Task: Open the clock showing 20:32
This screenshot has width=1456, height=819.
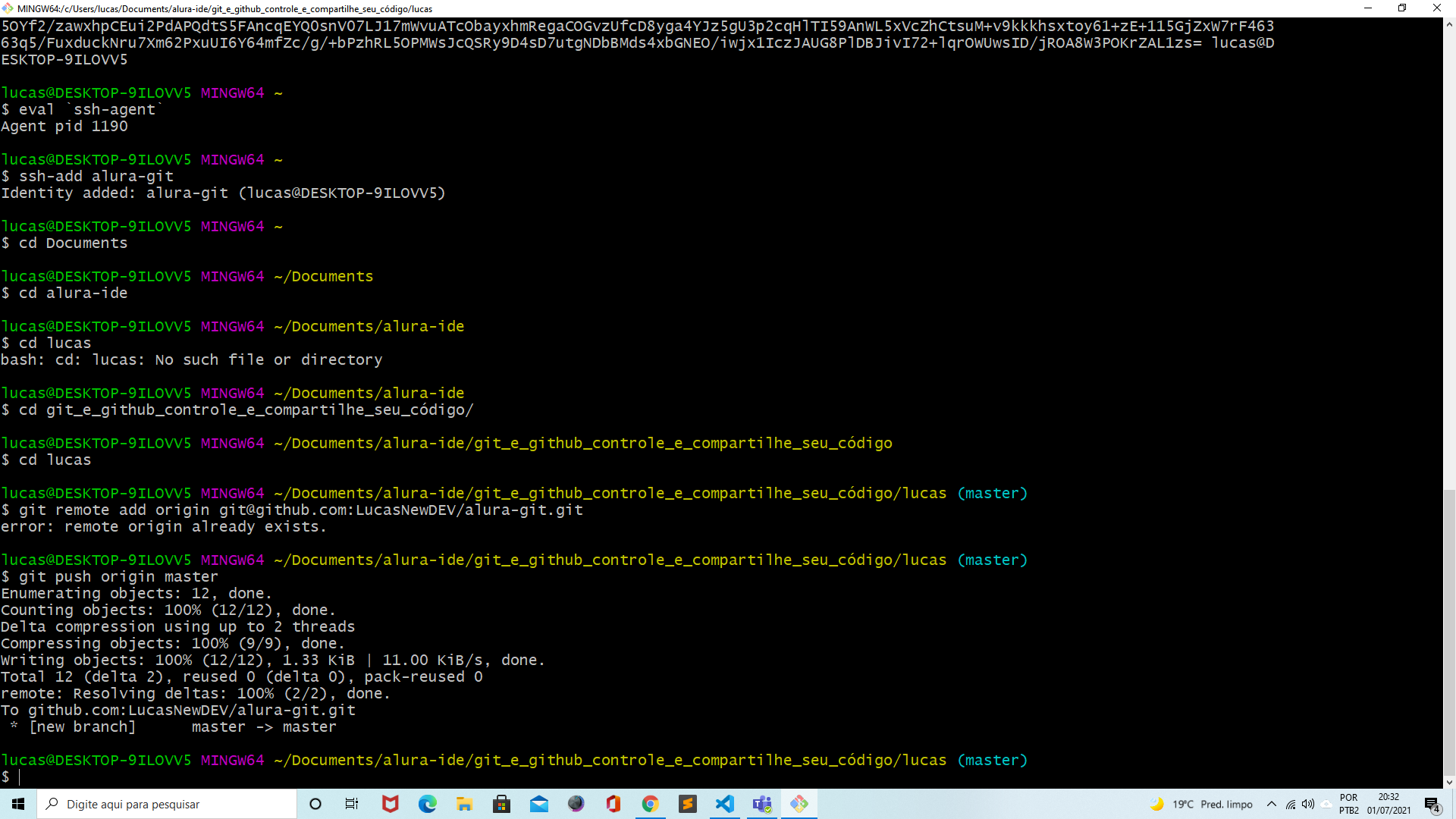Action: click(1389, 804)
